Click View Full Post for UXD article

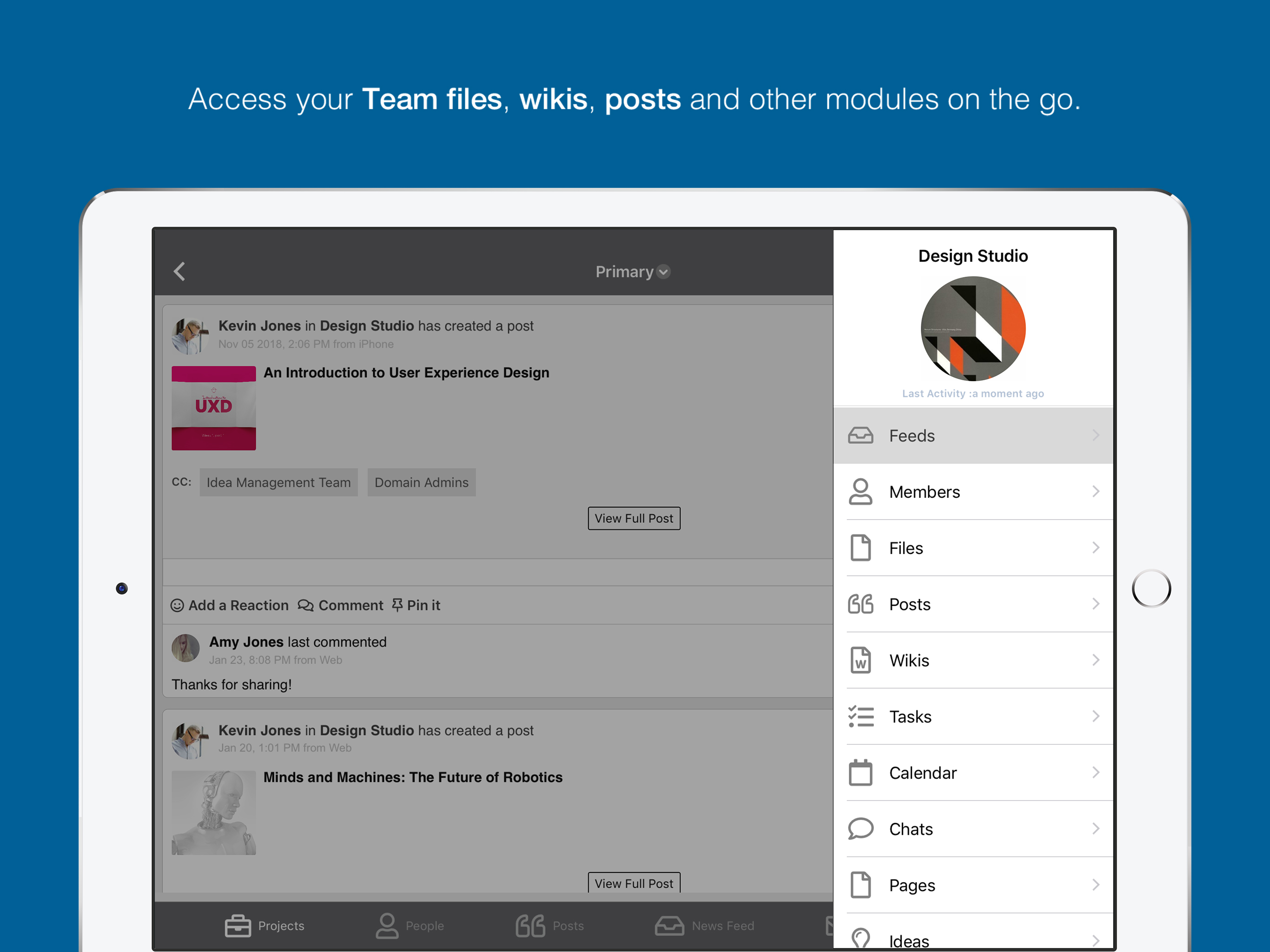634,518
